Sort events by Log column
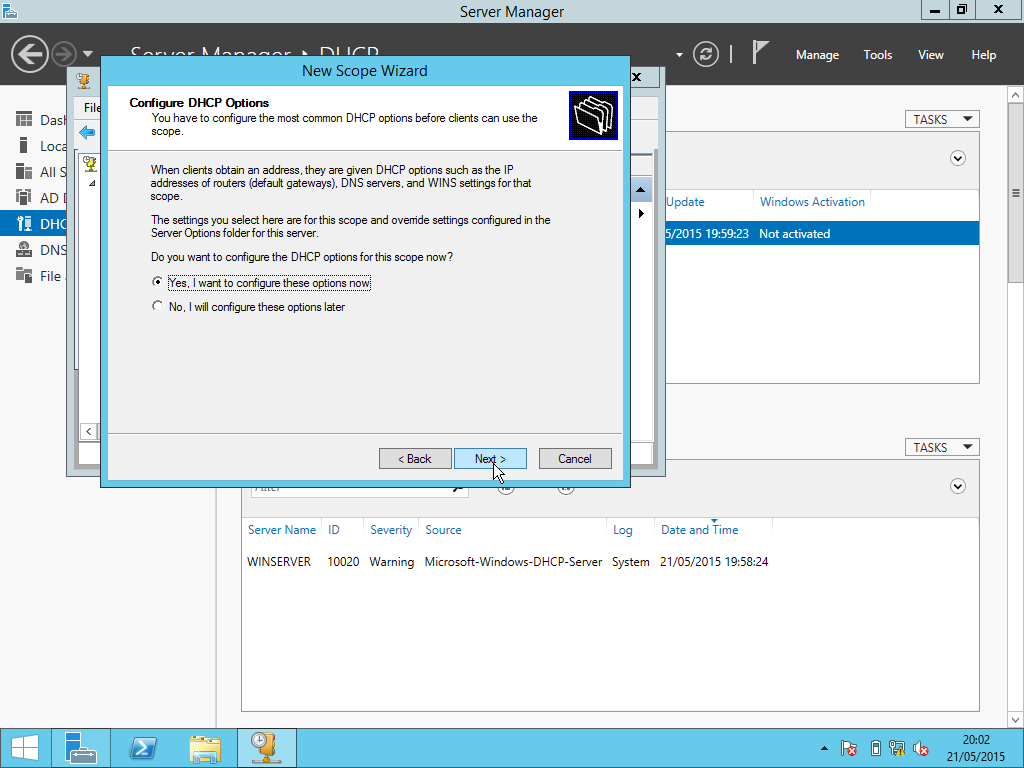Screen dimensions: 1024x768 point(622,530)
